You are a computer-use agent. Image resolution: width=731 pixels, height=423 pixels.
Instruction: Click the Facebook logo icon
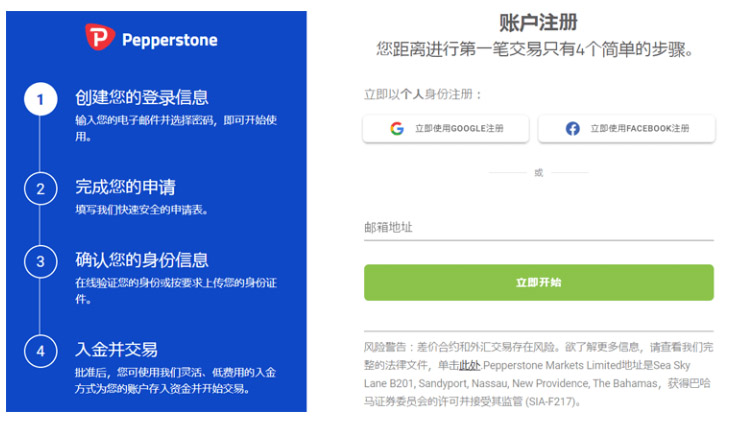[572, 128]
